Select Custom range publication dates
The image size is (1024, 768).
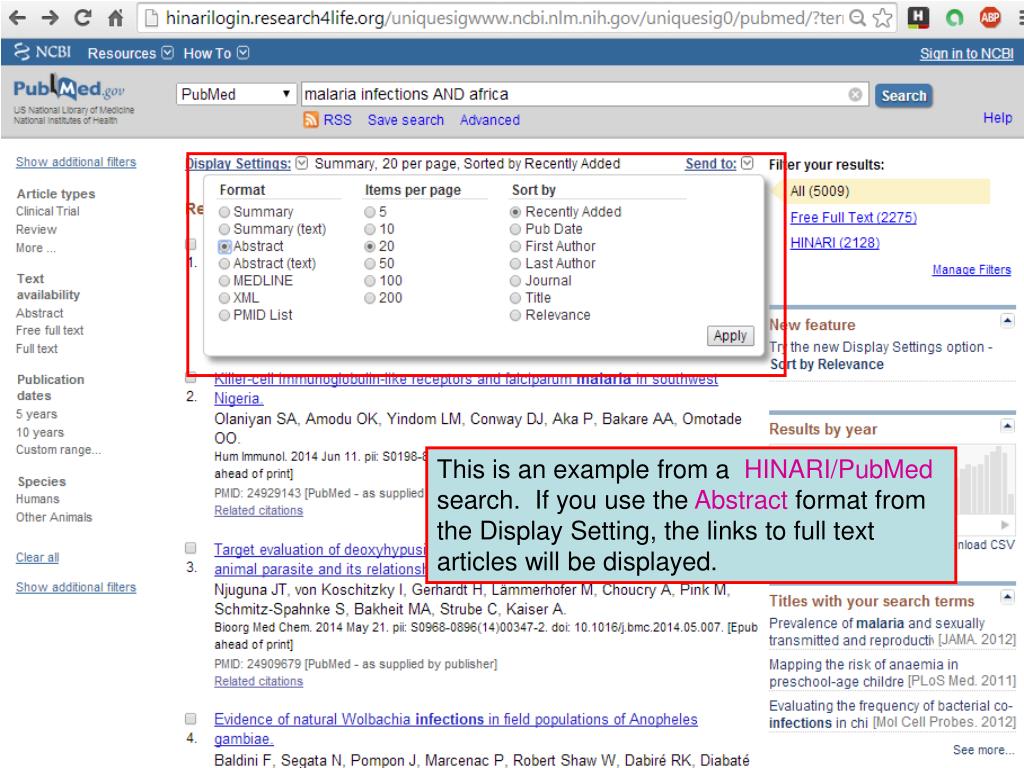[59, 450]
